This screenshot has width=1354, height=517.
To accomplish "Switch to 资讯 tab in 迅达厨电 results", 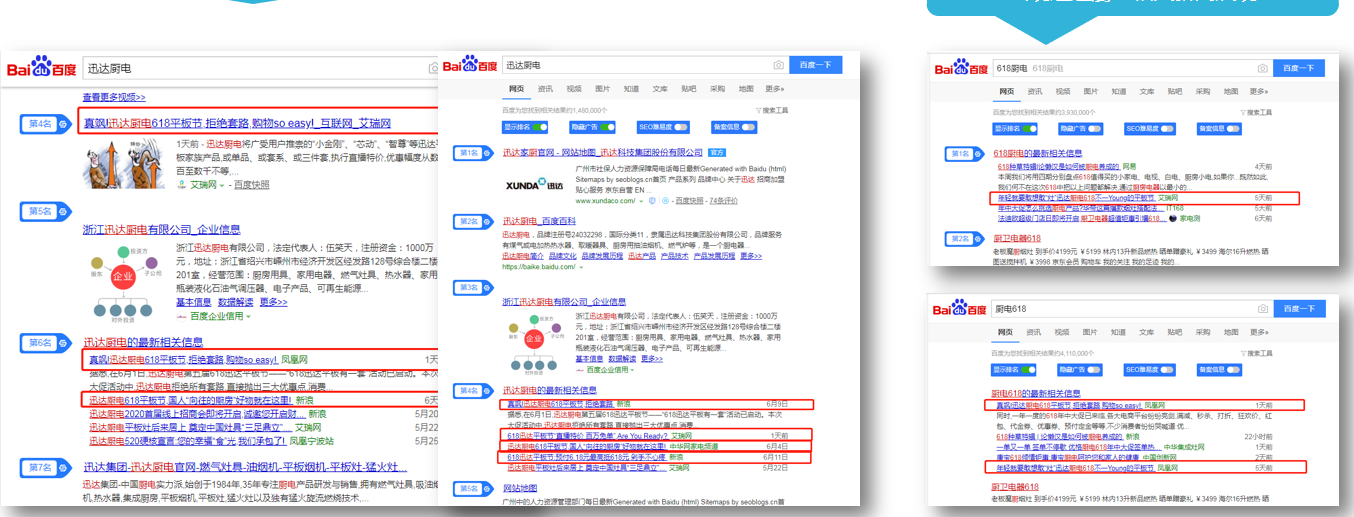I will pyautogui.click(x=546, y=88).
